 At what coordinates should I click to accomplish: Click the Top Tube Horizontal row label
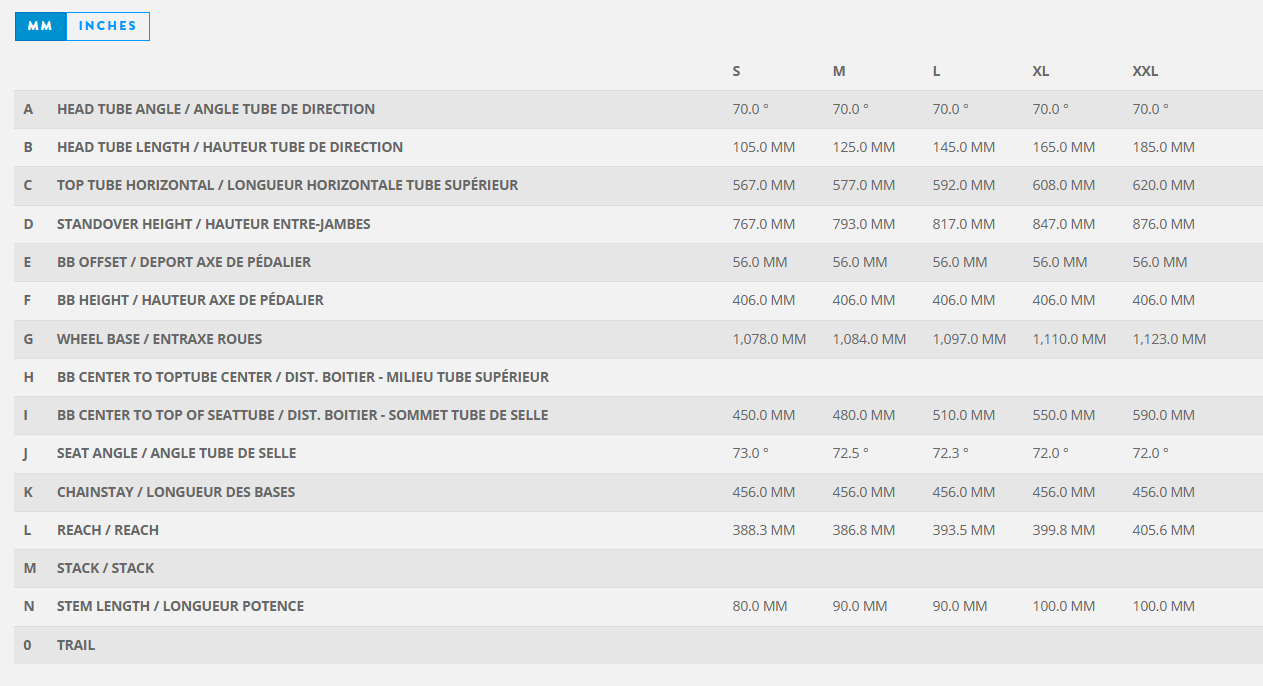point(287,185)
